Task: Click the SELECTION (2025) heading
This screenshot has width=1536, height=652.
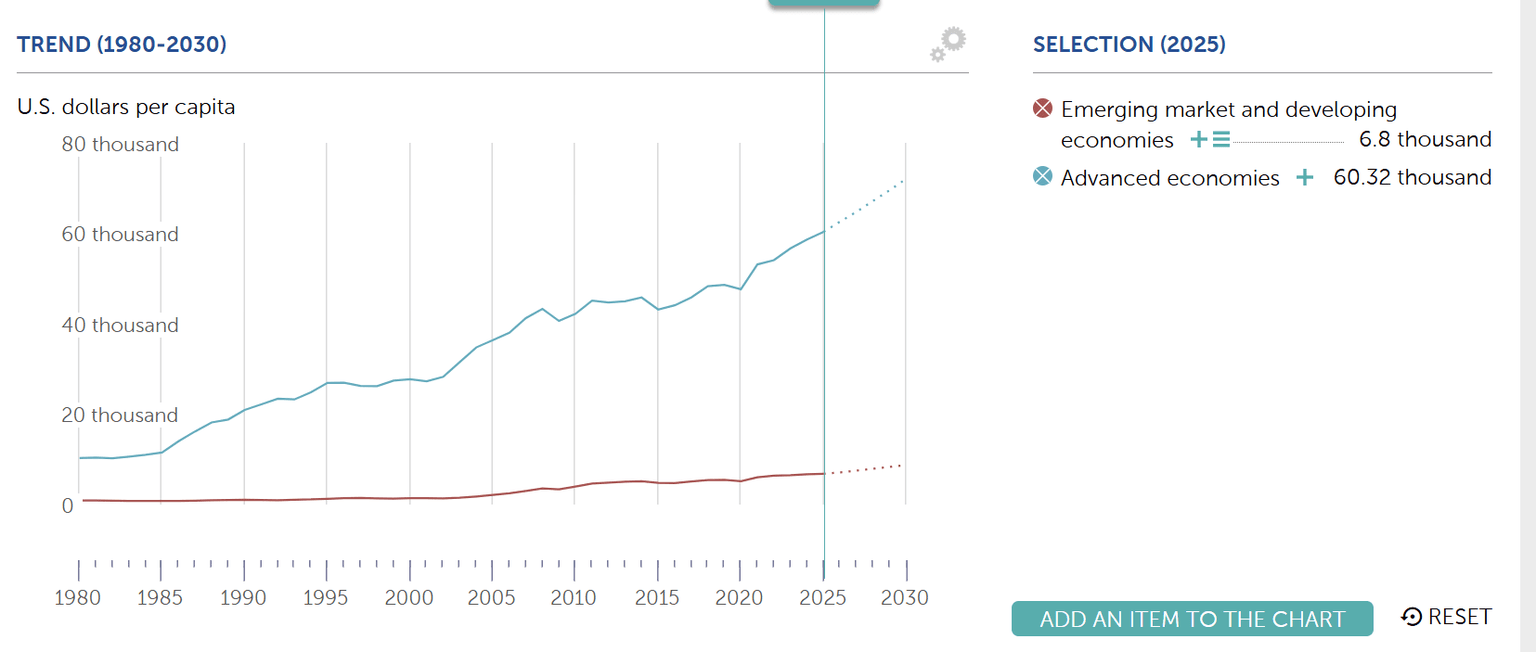Action: [1129, 44]
